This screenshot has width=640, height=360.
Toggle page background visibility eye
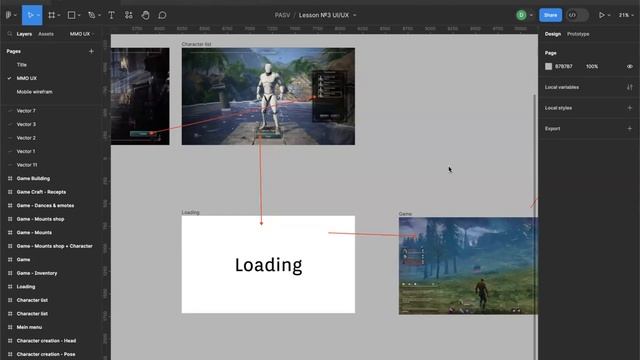(630, 66)
